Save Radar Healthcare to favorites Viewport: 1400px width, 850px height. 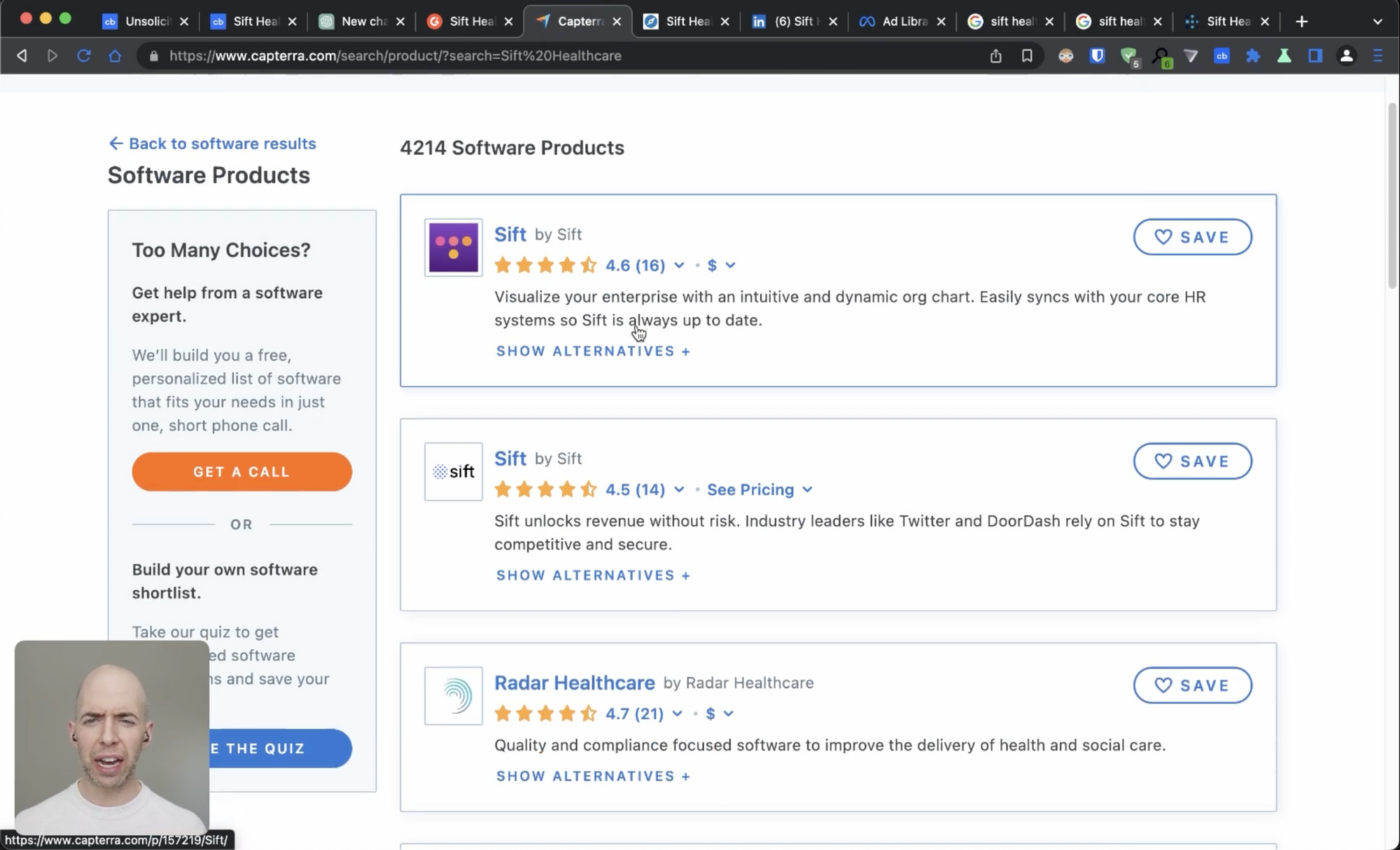tap(1192, 685)
